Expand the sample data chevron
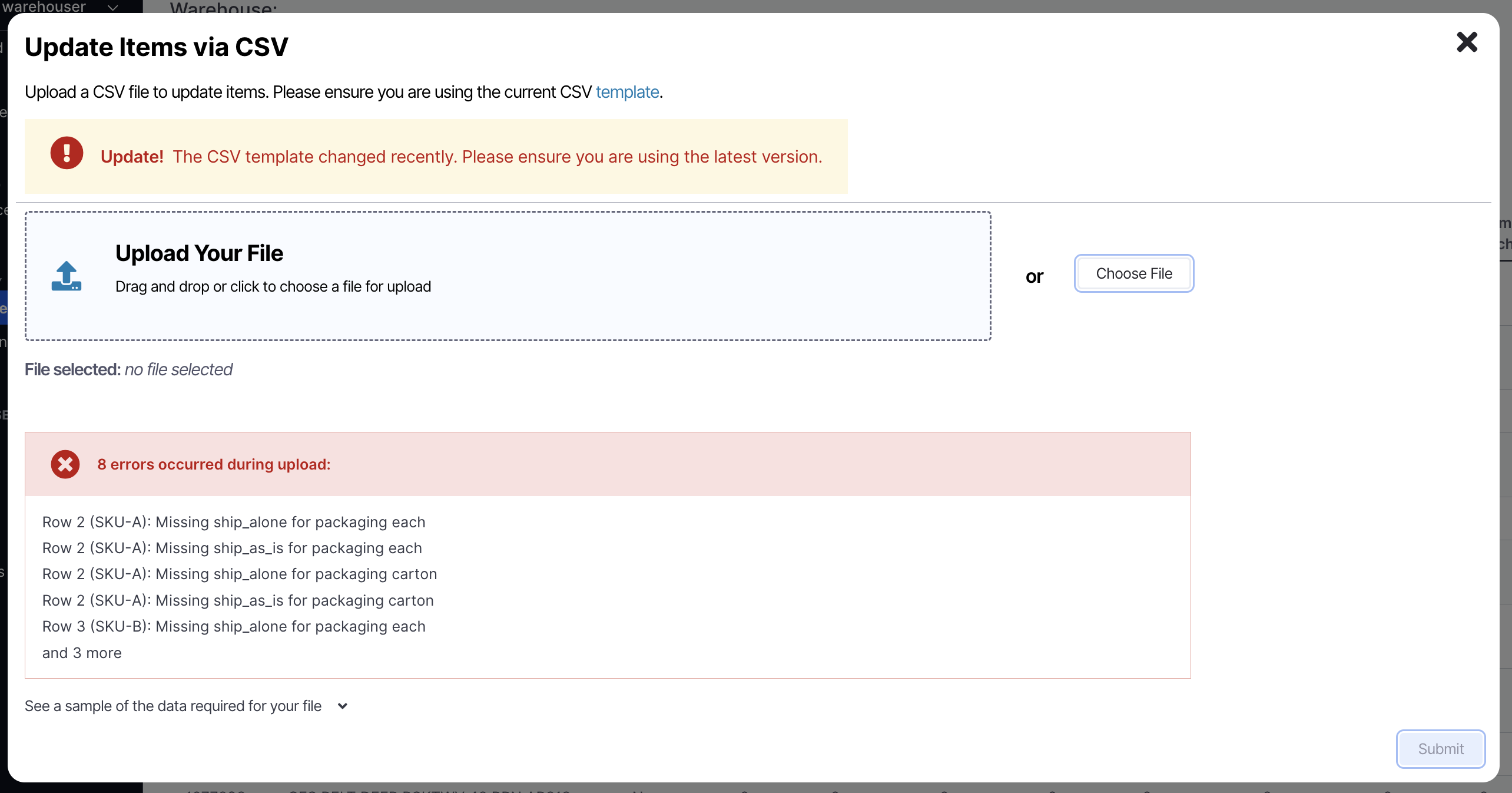This screenshot has width=1512, height=793. click(343, 706)
